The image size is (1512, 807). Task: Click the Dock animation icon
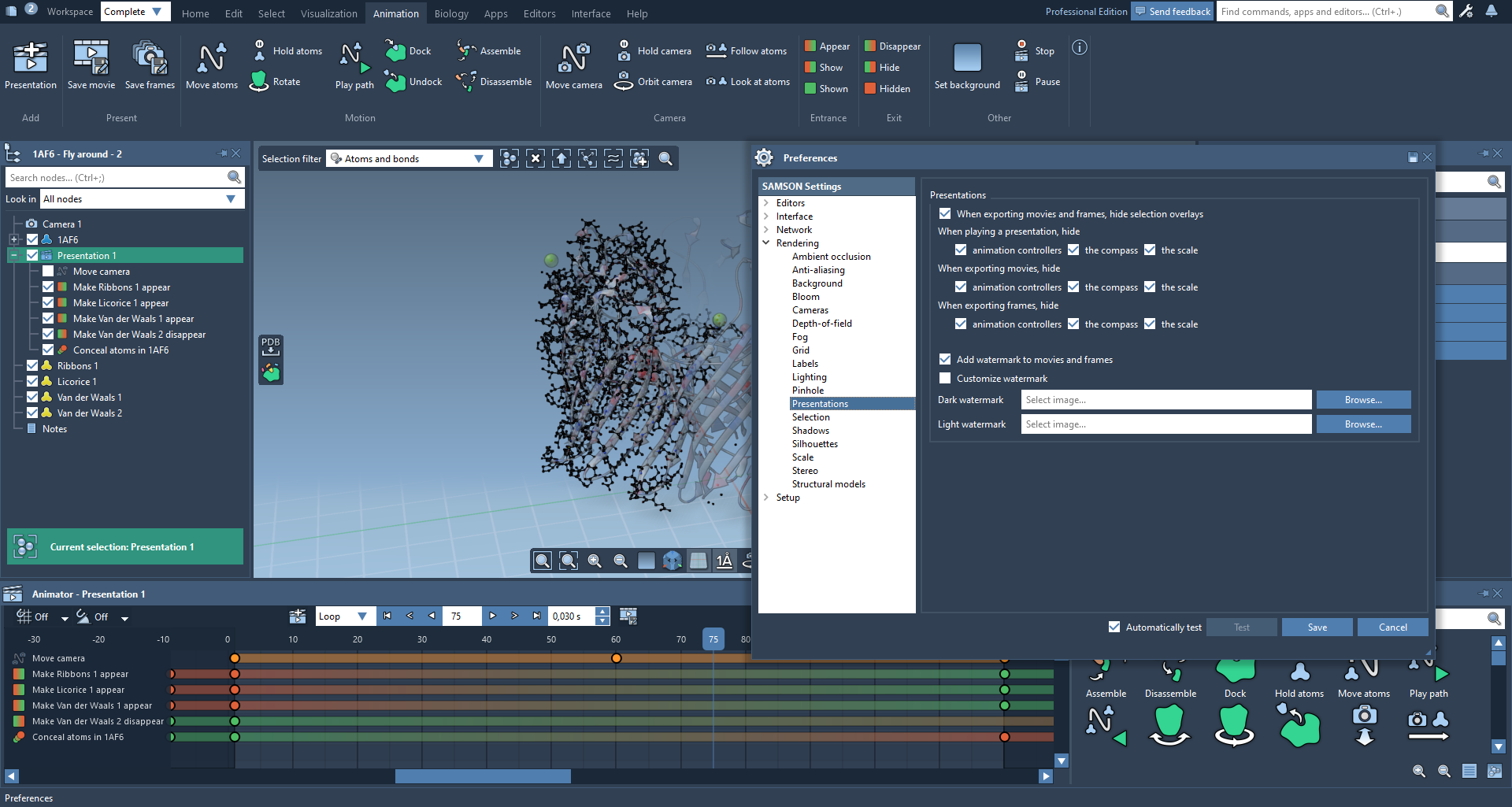395,51
